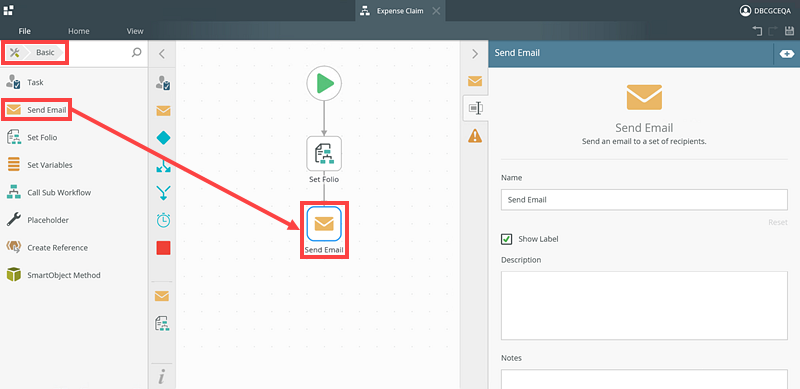The height and width of the screenshot is (389, 800).
Task: Open the Home menu
Action: tap(79, 31)
